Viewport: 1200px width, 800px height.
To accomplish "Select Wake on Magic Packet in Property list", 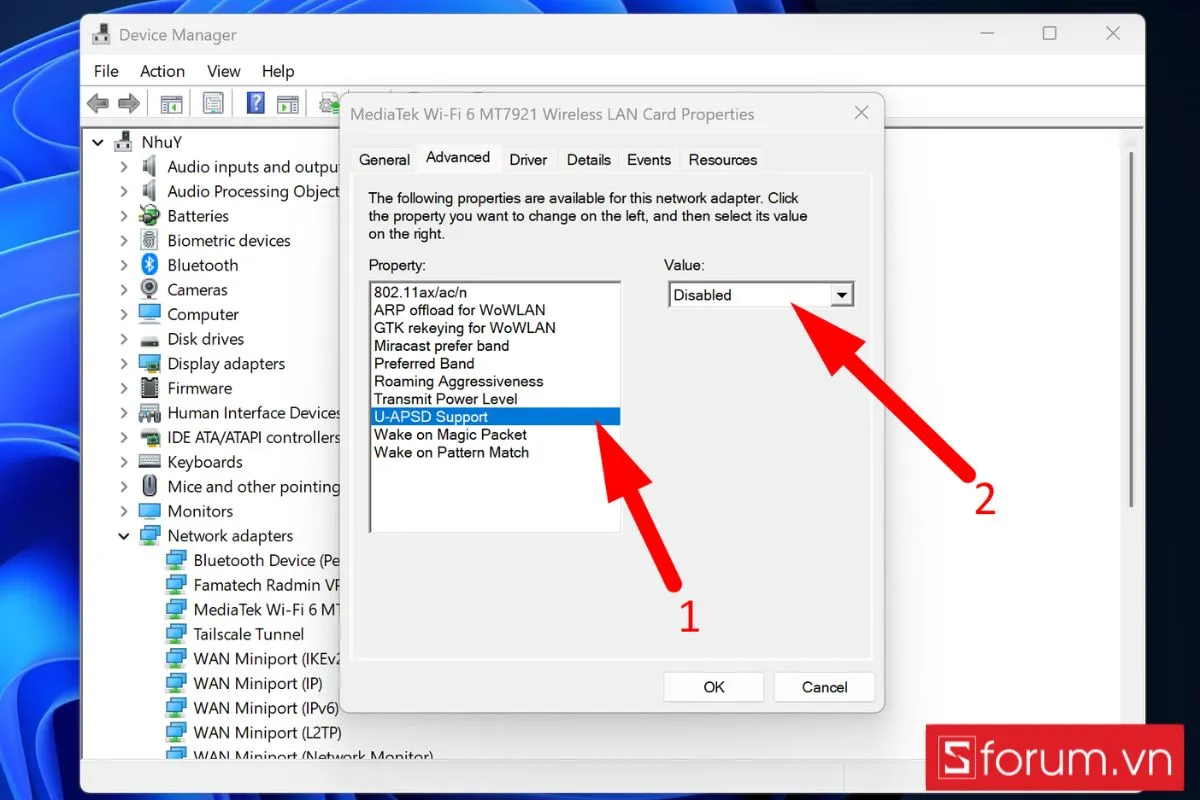I will (x=451, y=434).
